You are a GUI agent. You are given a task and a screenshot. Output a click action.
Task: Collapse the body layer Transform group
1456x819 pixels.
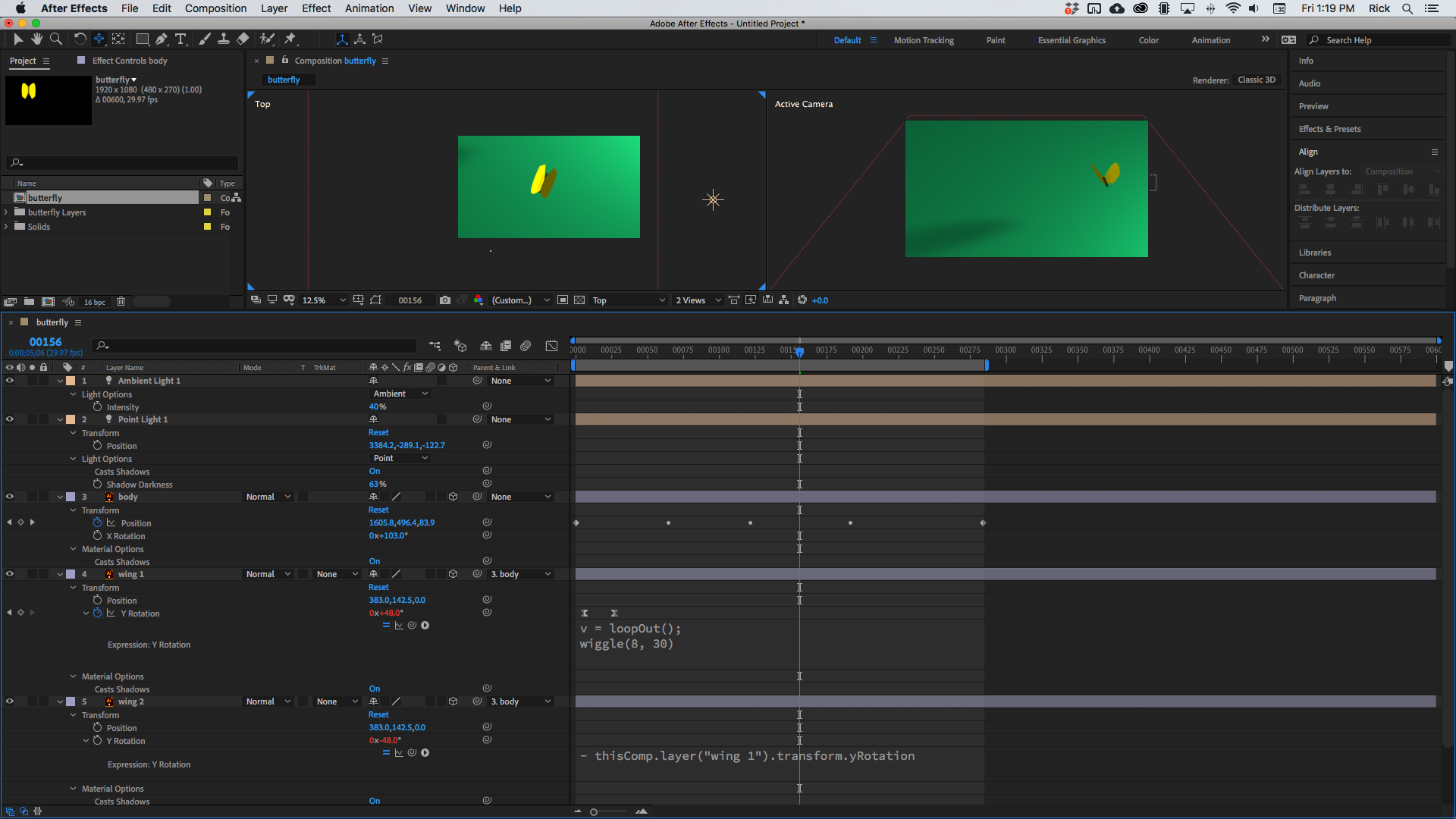coord(73,510)
